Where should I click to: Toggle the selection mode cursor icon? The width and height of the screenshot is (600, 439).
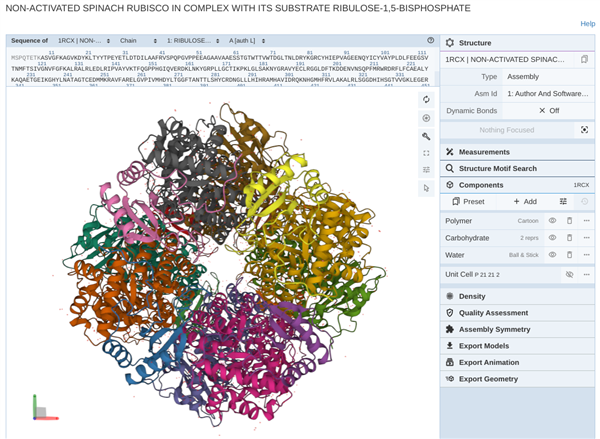pyautogui.click(x=426, y=188)
